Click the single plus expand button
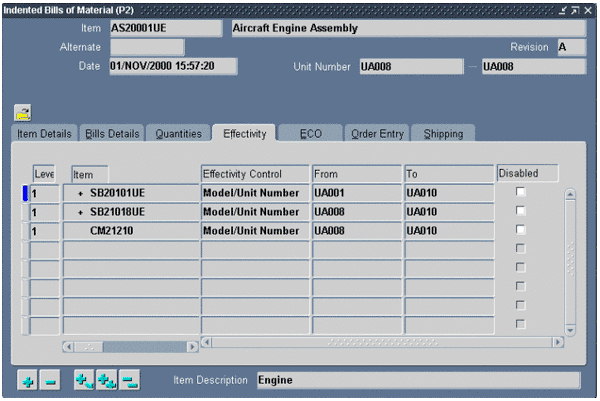The image size is (600, 401). click(x=27, y=381)
